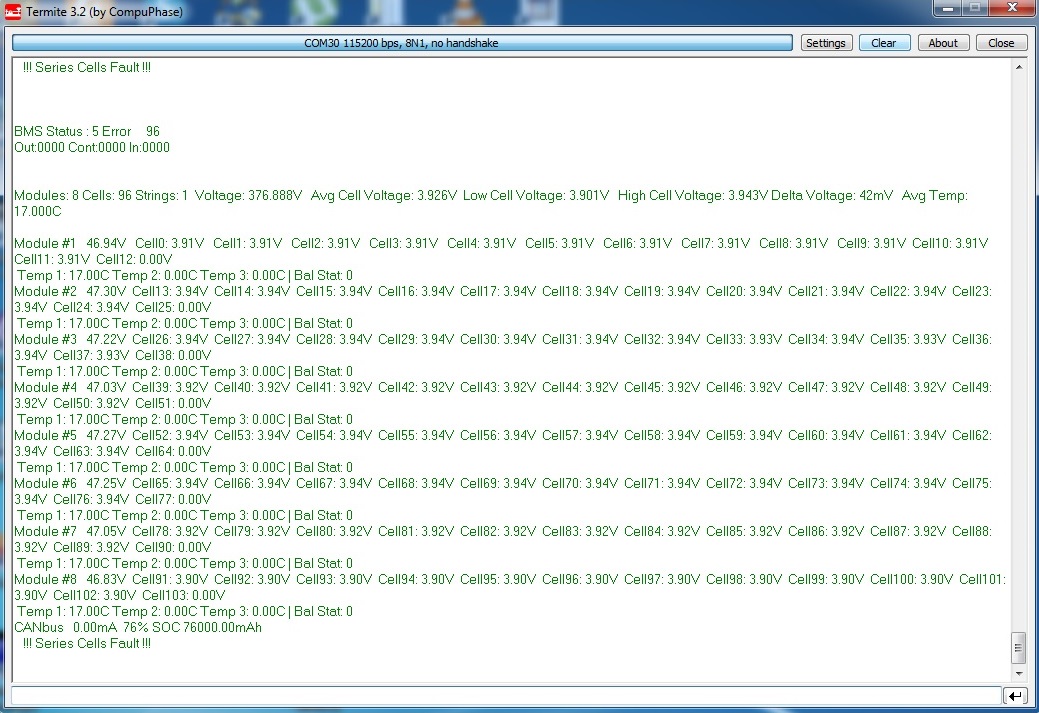This screenshot has width=1039, height=713.
Task: Close the window with the red X
Action: pyautogui.click(x=1010, y=9)
